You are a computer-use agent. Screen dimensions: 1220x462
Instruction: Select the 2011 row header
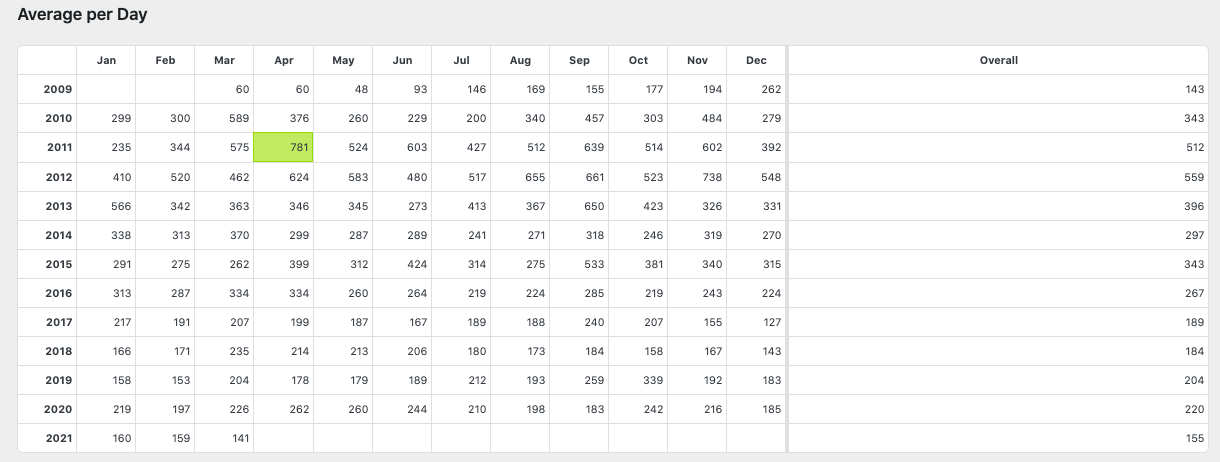point(60,147)
